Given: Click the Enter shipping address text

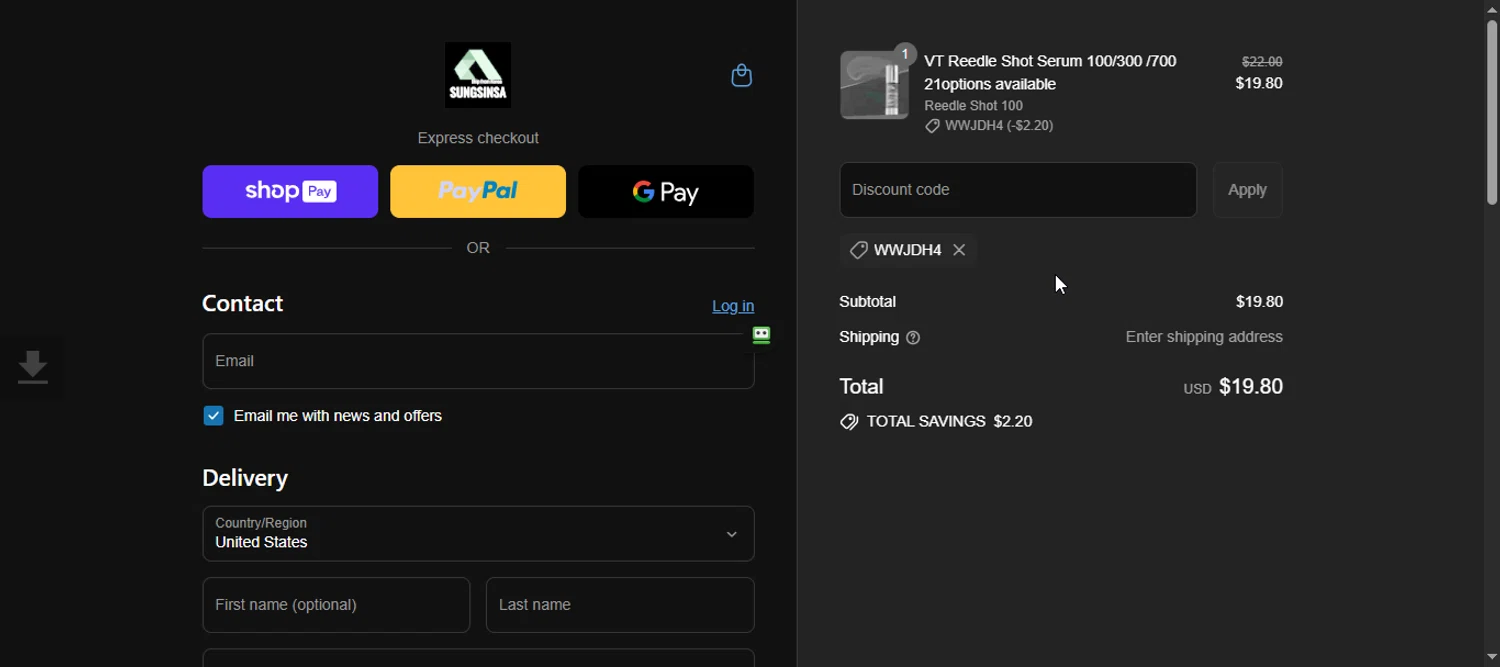Looking at the screenshot, I should click(1204, 338).
